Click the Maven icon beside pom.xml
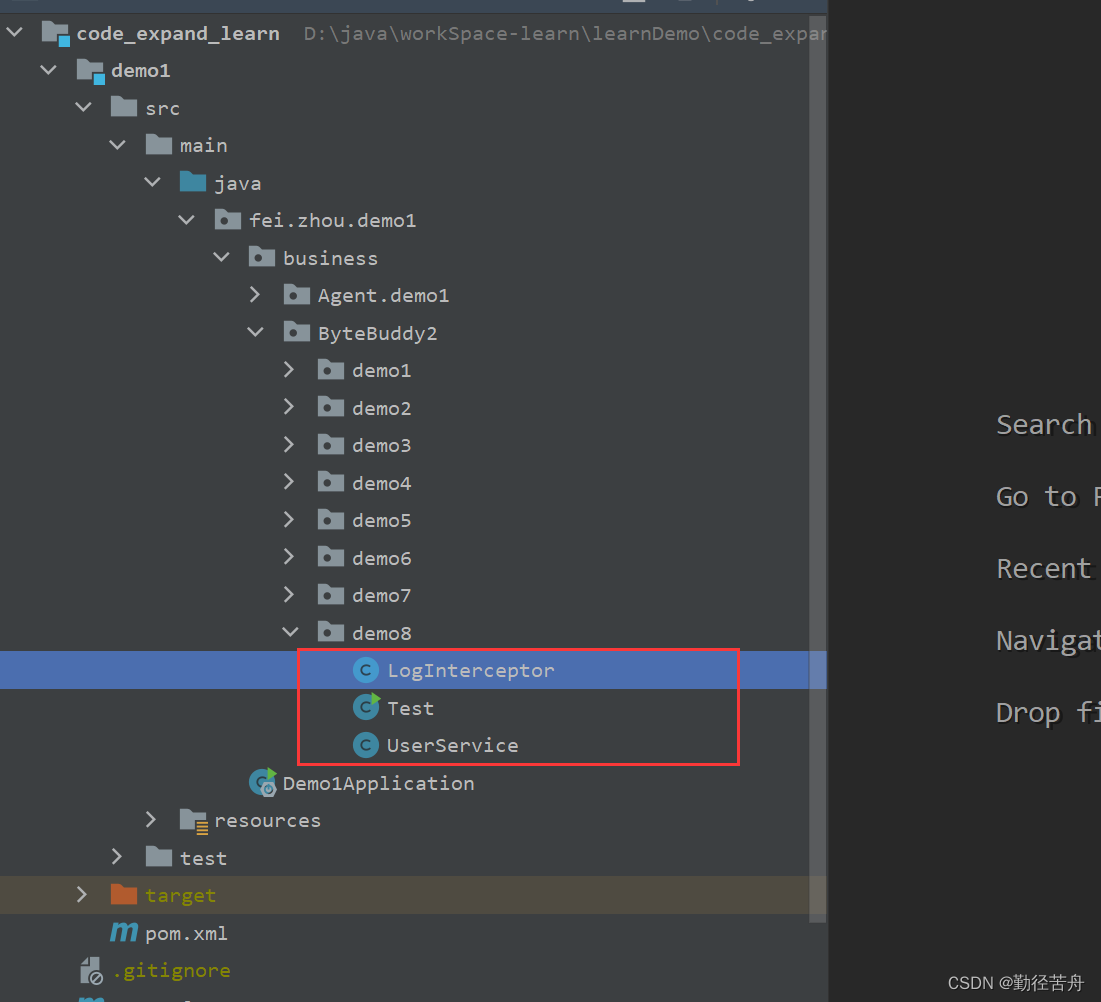1101x1002 pixels. pyautogui.click(x=122, y=932)
